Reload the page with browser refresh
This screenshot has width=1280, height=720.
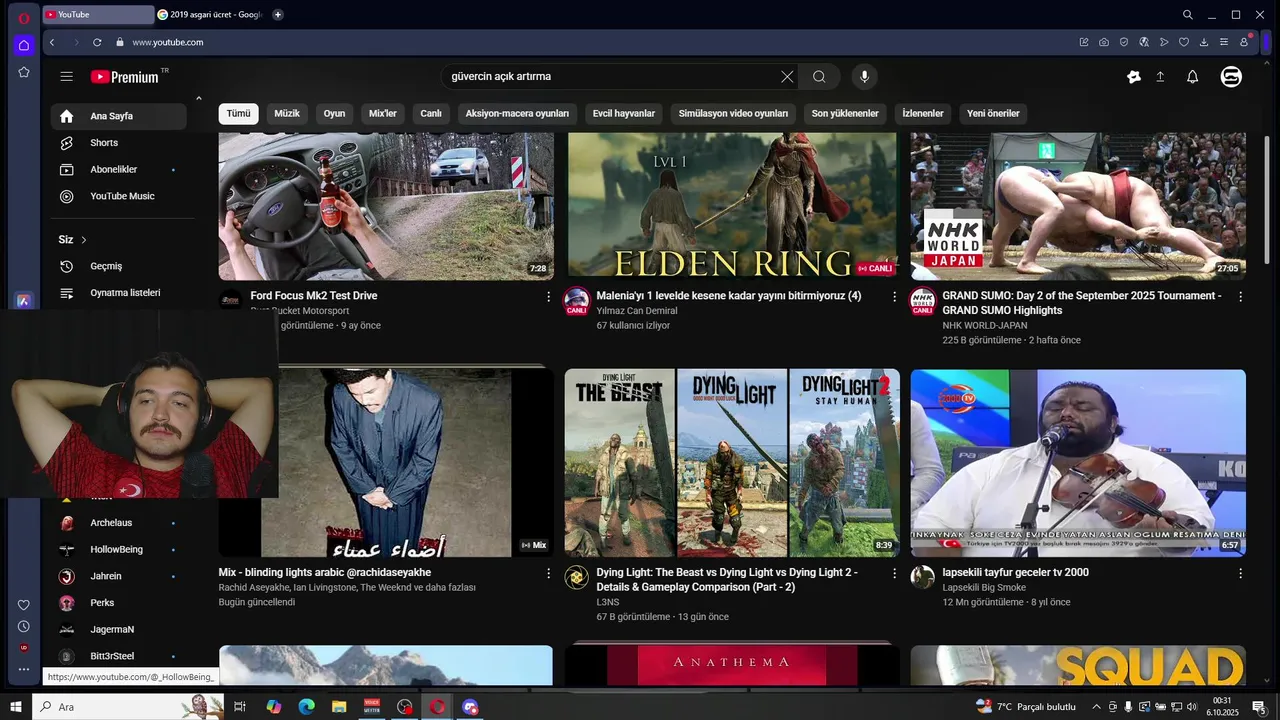[97, 42]
